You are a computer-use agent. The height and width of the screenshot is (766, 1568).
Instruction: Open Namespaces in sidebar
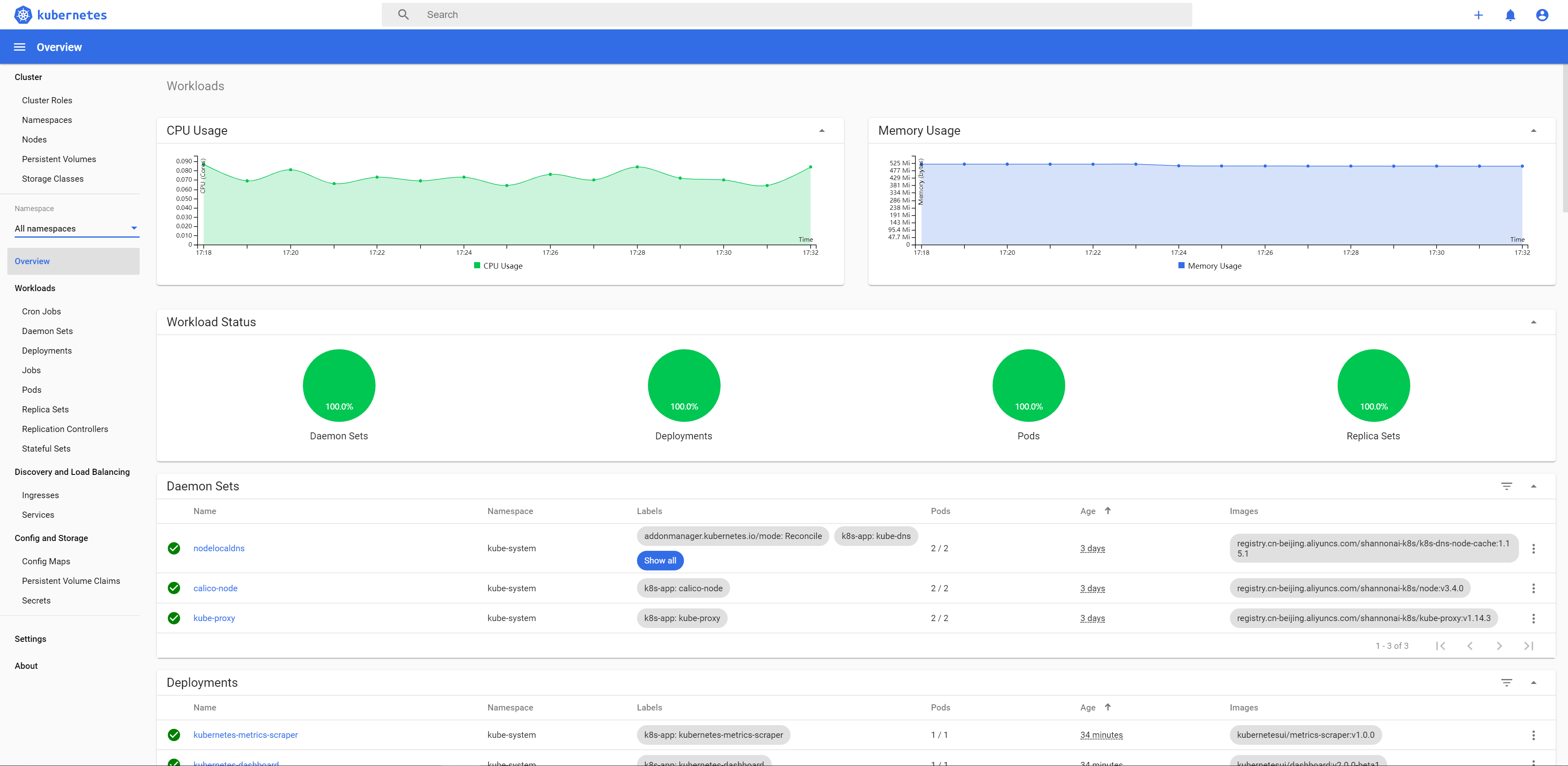click(47, 120)
